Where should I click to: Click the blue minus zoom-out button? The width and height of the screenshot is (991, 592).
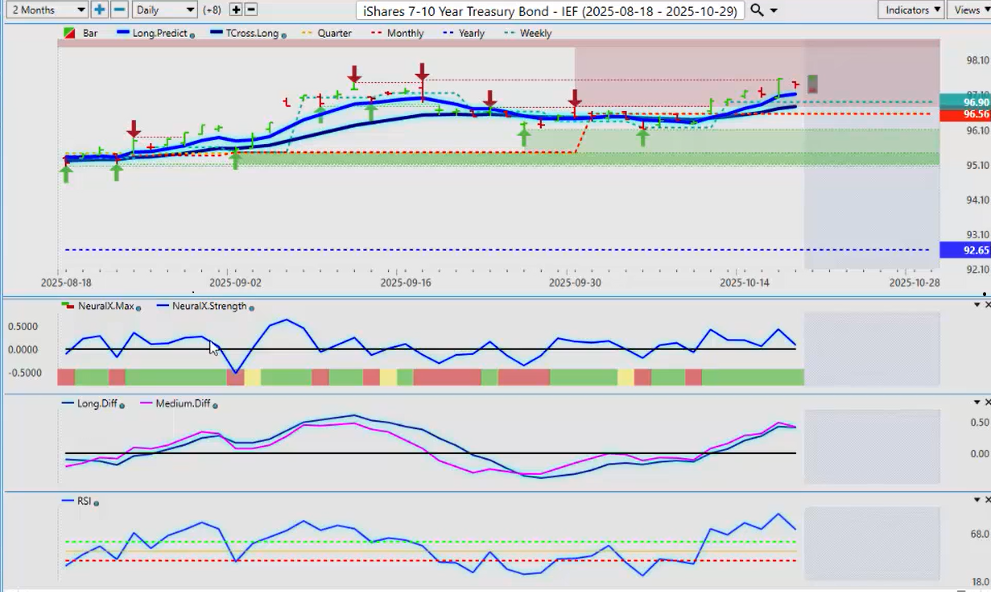tap(119, 9)
